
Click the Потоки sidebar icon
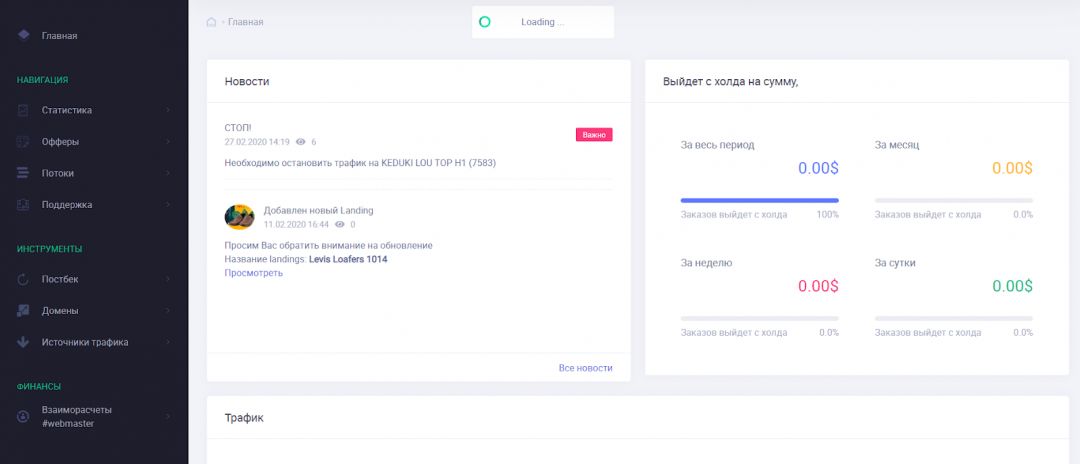(23, 173)
